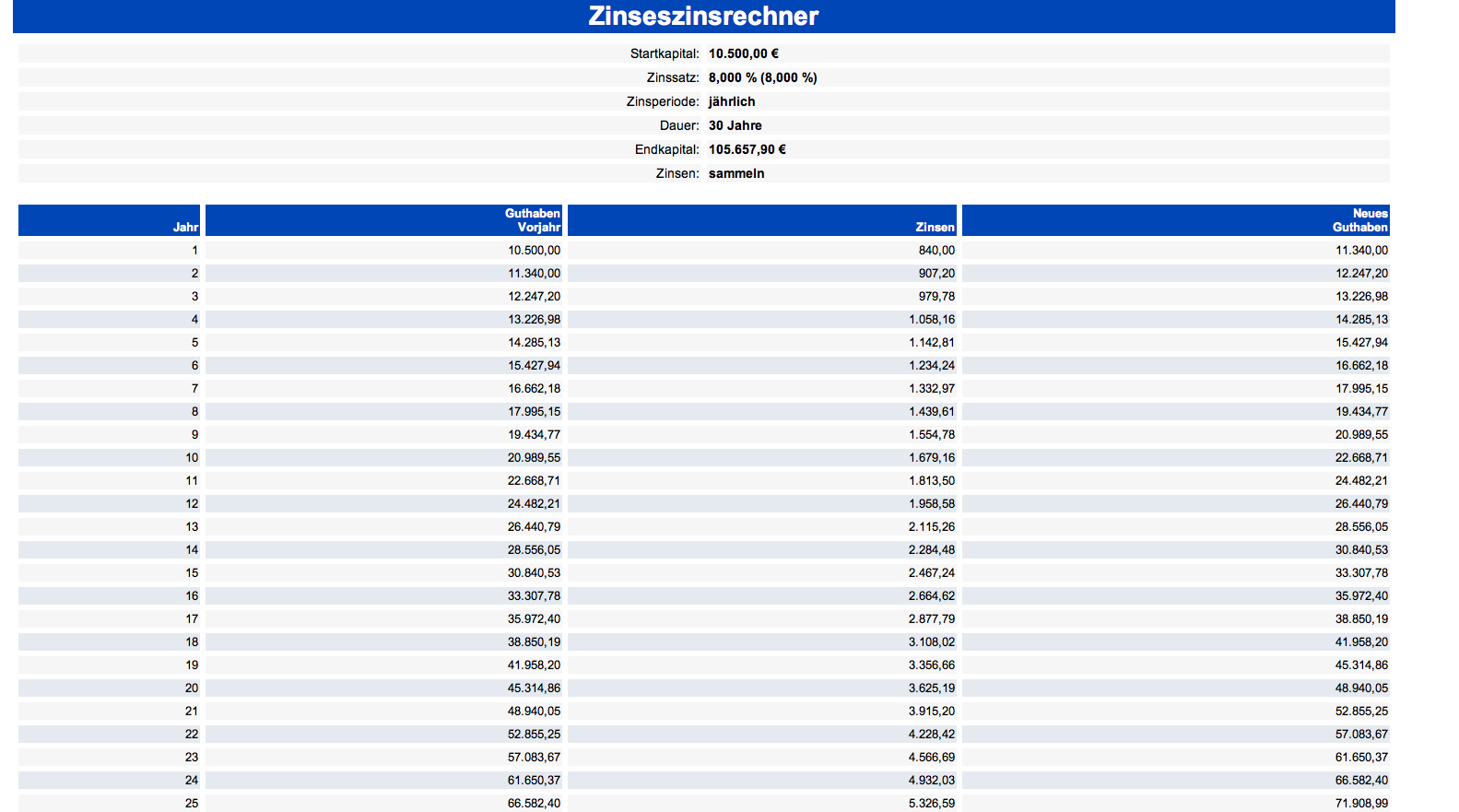Viewport: 1459px width, 812px height.
Task: Click the Neues Guthaben column header
Action: pyautogui.click(x=1360, y=220)
